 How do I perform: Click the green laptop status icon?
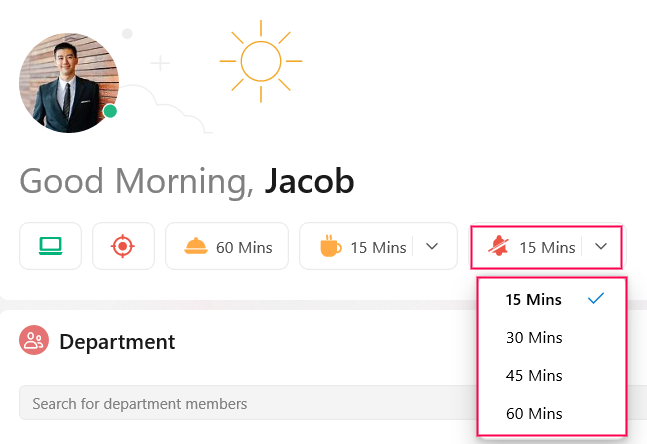[x=50, y=246]
